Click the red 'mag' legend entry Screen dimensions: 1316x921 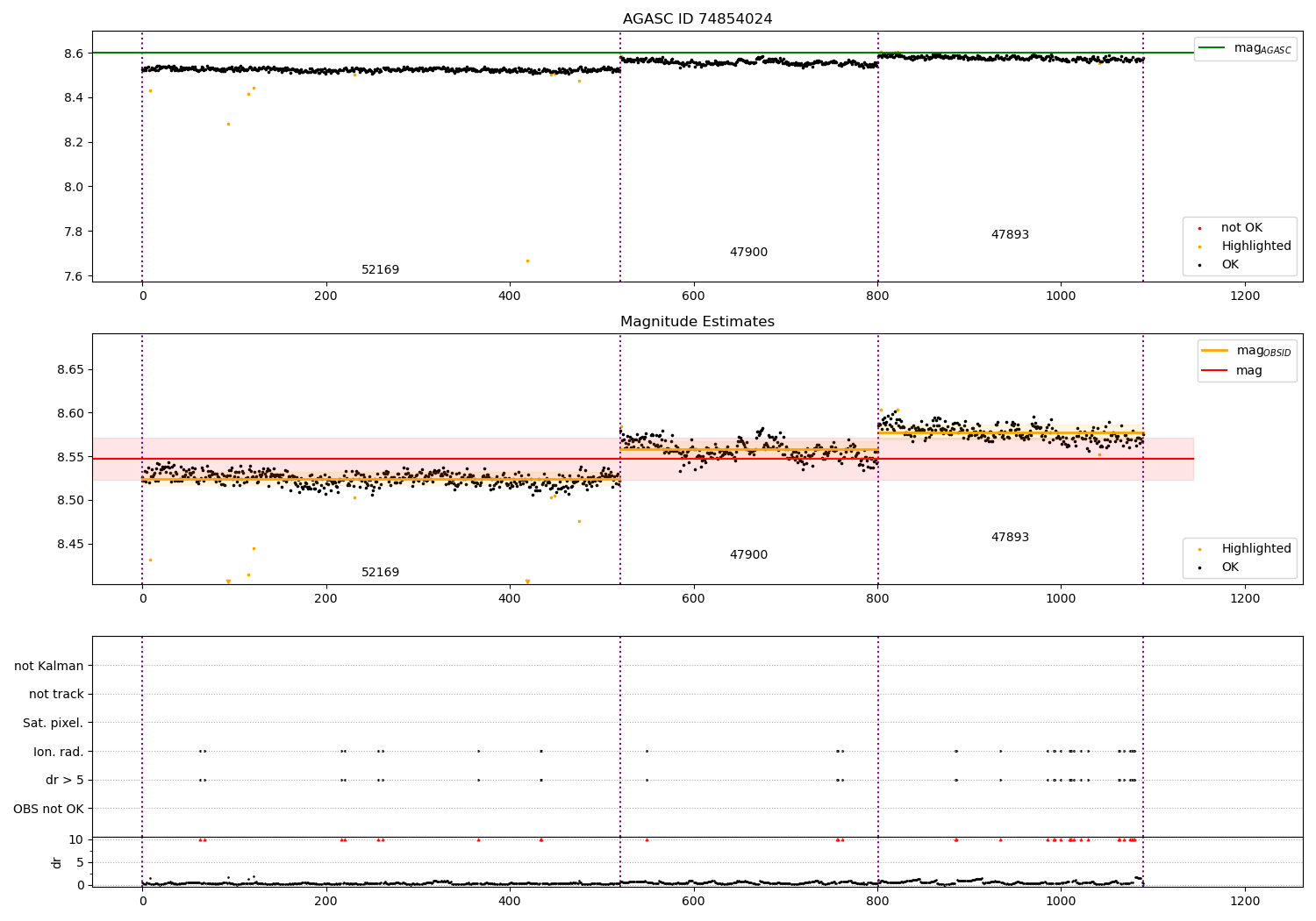coord(1232,371)
